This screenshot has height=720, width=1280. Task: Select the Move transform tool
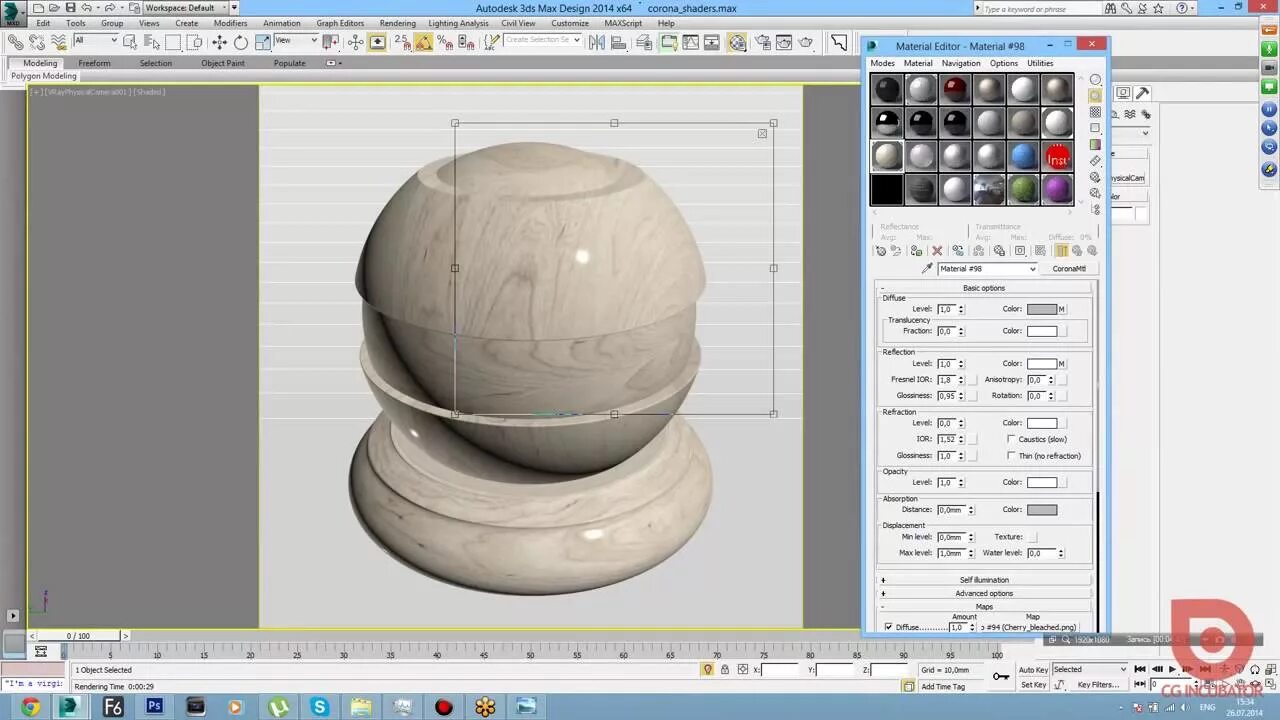219,42
